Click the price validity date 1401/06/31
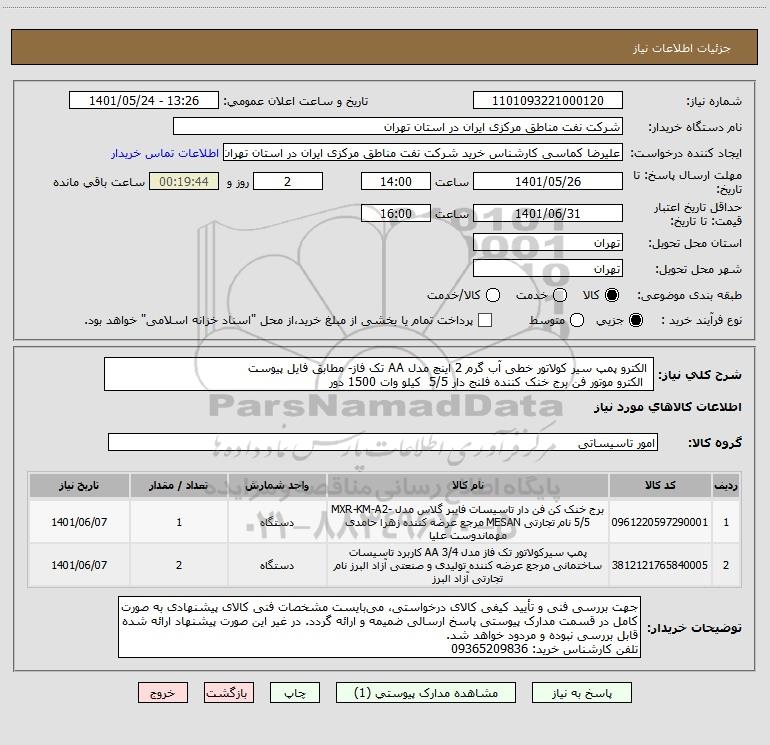Viewport: 770px width, 745px height. [548, 213]
